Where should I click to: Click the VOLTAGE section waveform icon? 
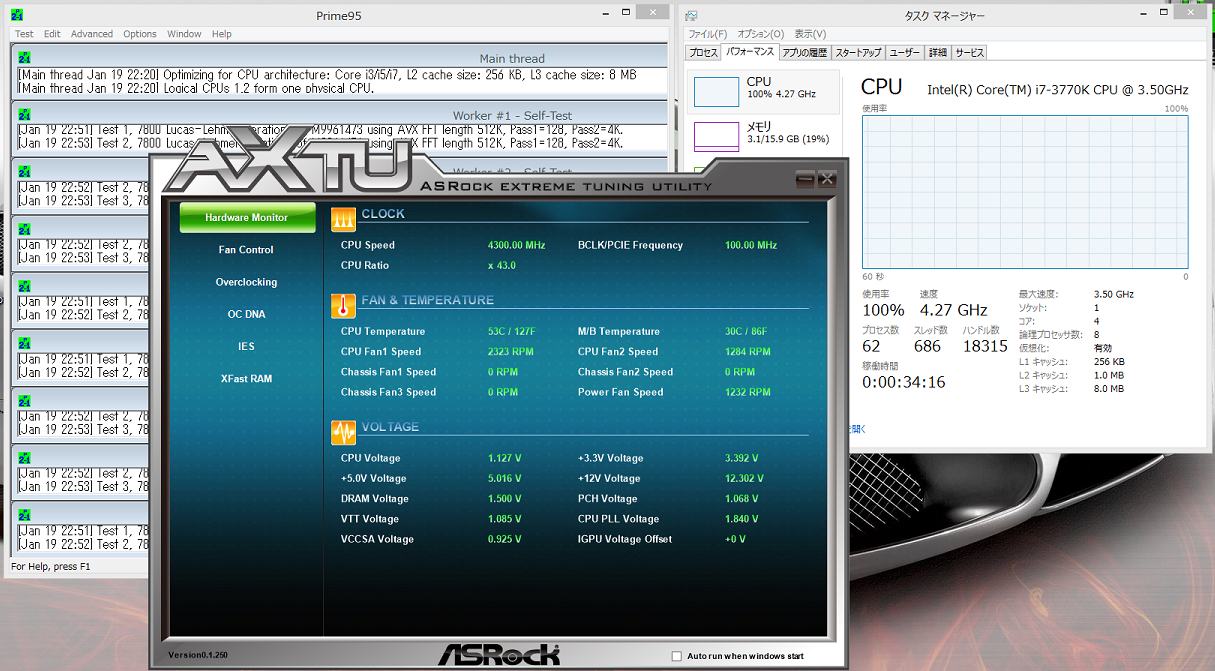pyautogui.click(x=343, y=432)
